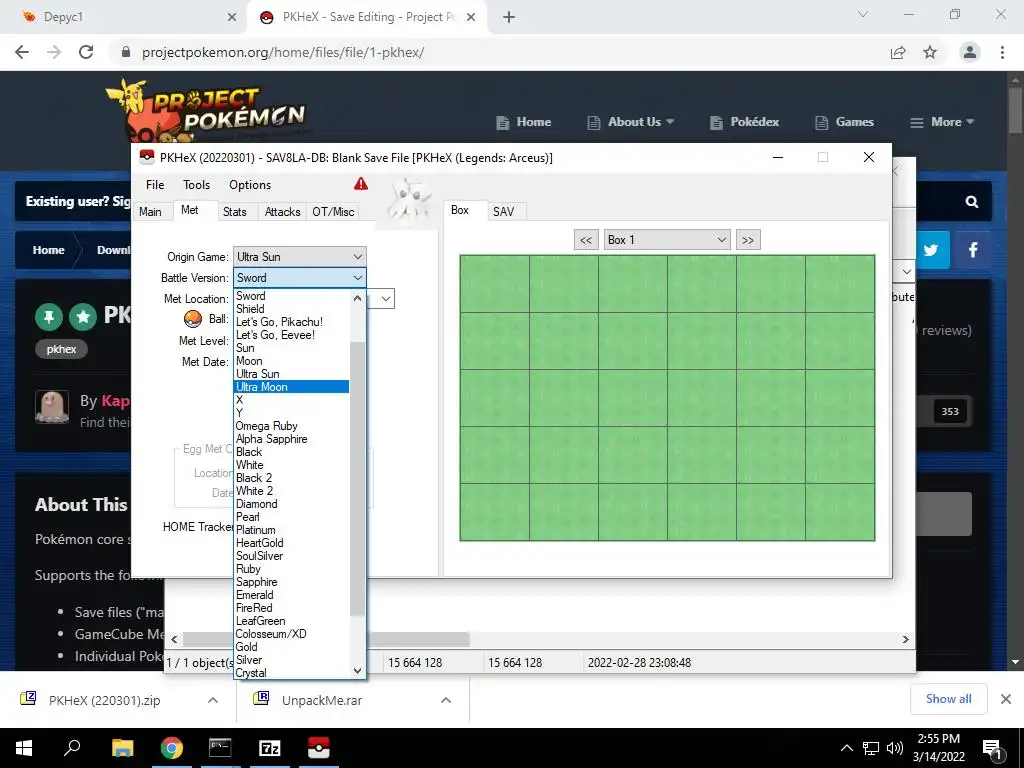The image size is (1024, 768).
Task: Open 7-Zip from the taskbar
Action: (270, 748)
